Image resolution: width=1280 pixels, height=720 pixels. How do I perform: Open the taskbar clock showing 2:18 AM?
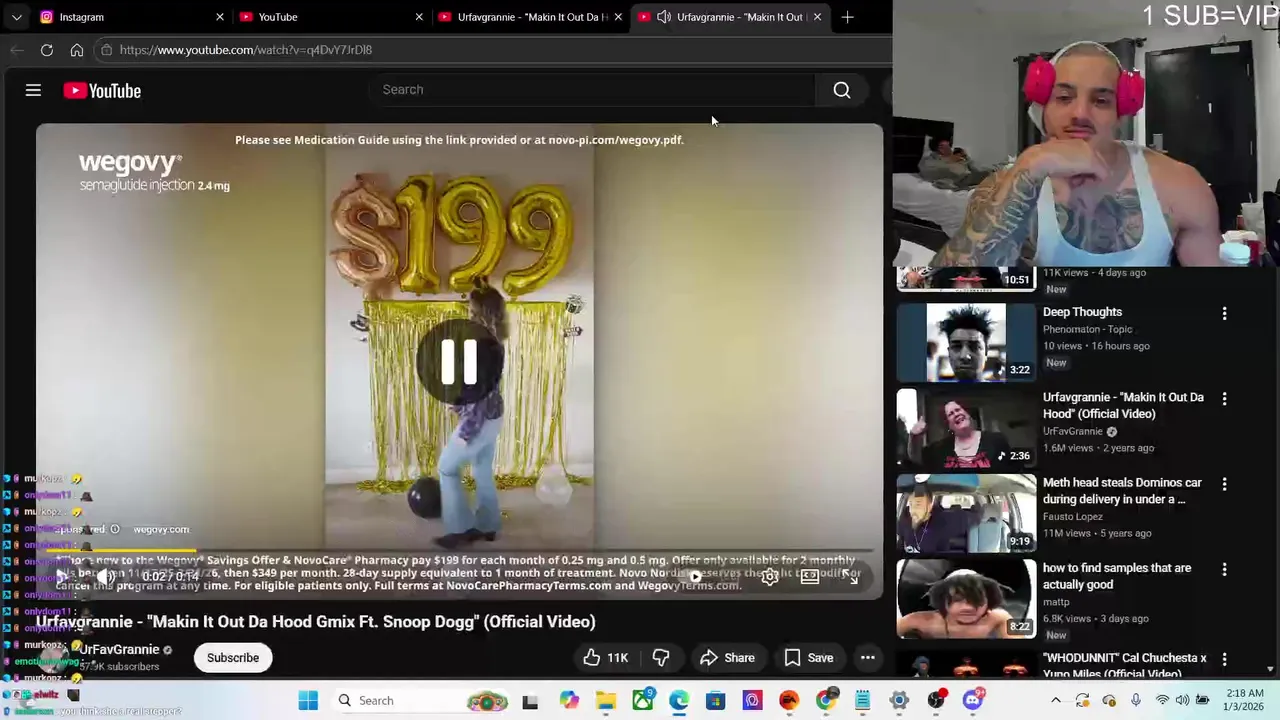1245,700
